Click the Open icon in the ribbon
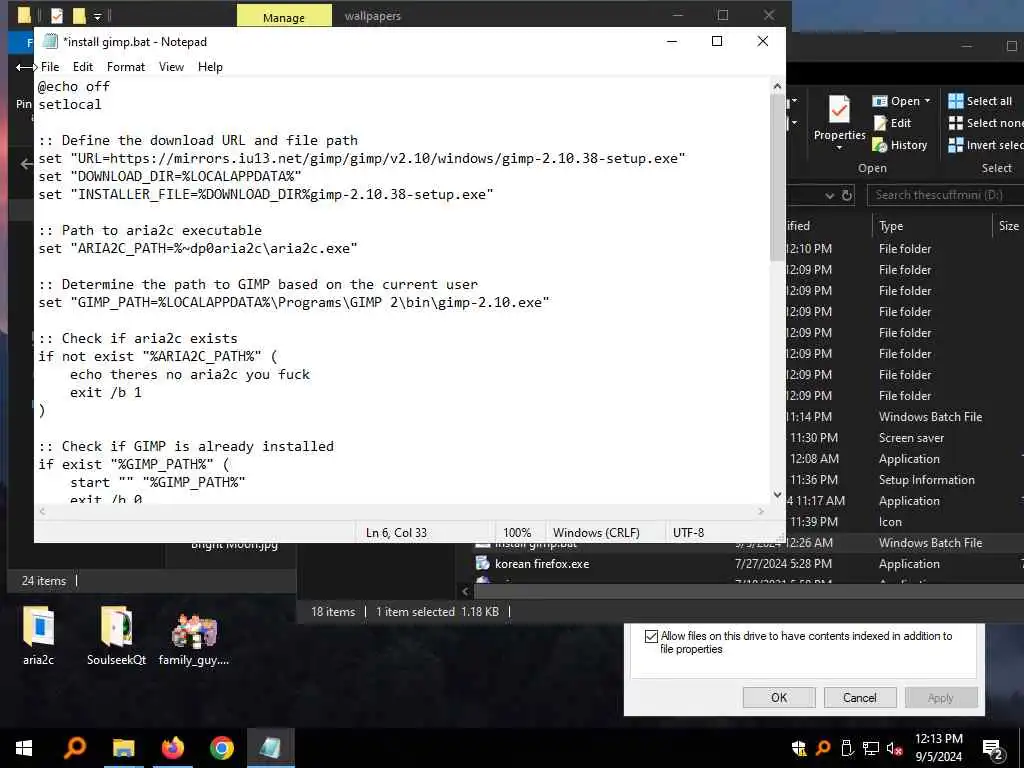The width and height of the screenshot is (1024, 768). pos(880,101)
